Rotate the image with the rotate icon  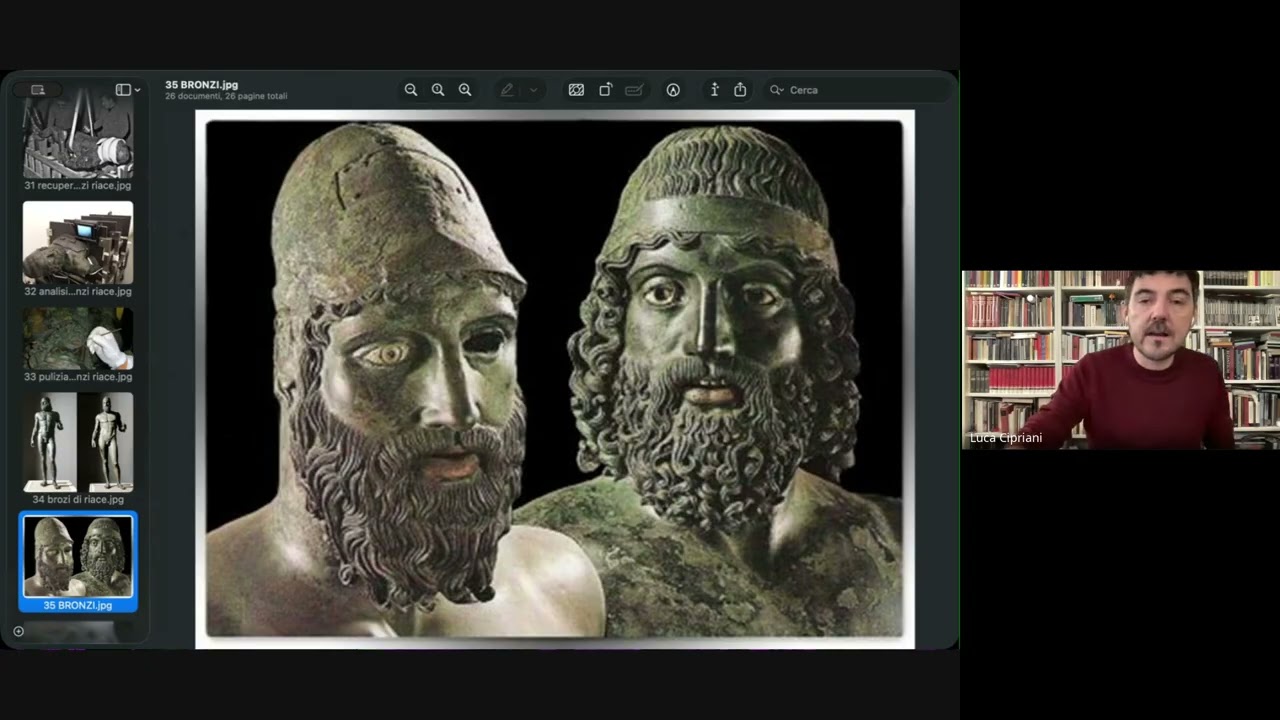605,90
